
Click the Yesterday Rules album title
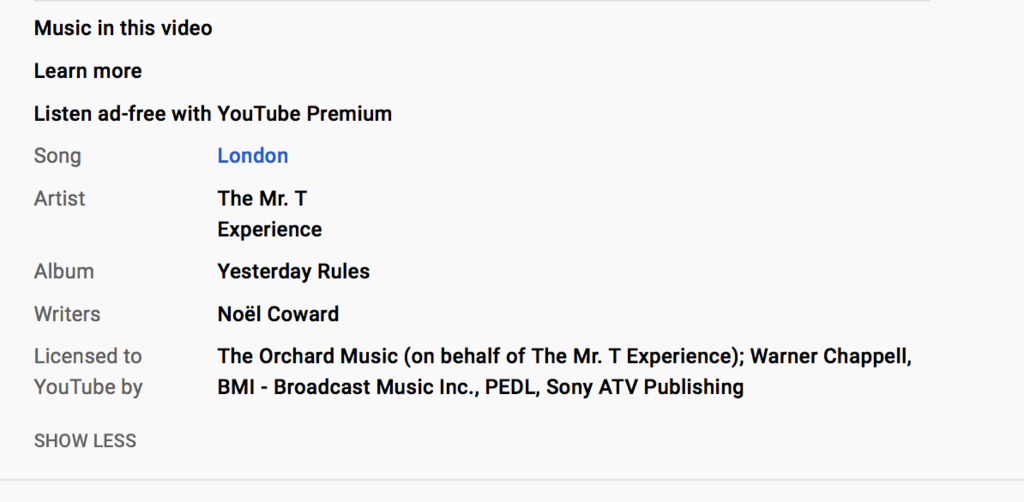(x=293, y=271)
